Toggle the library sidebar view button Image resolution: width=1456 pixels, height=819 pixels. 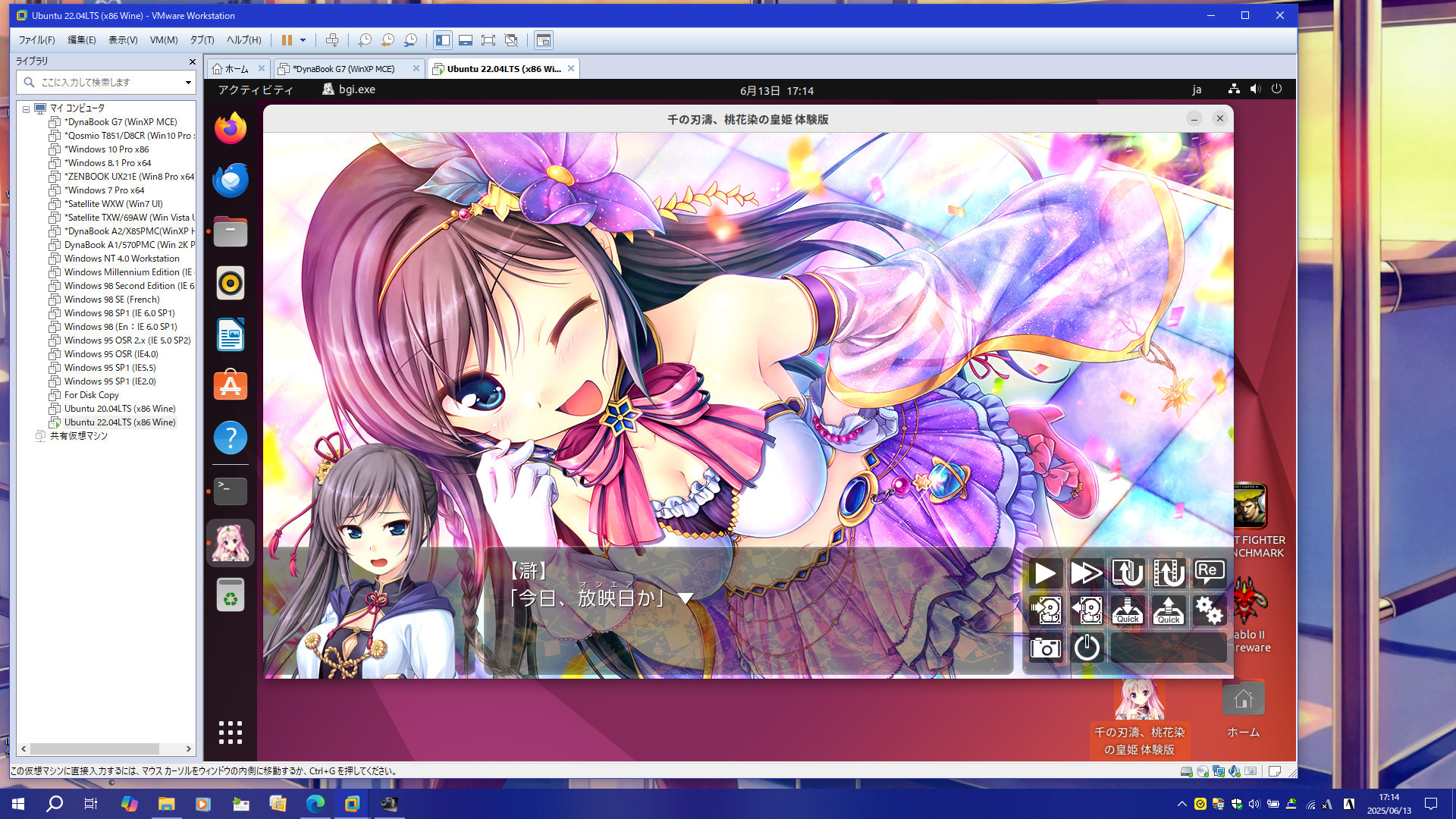pos(443,40)
